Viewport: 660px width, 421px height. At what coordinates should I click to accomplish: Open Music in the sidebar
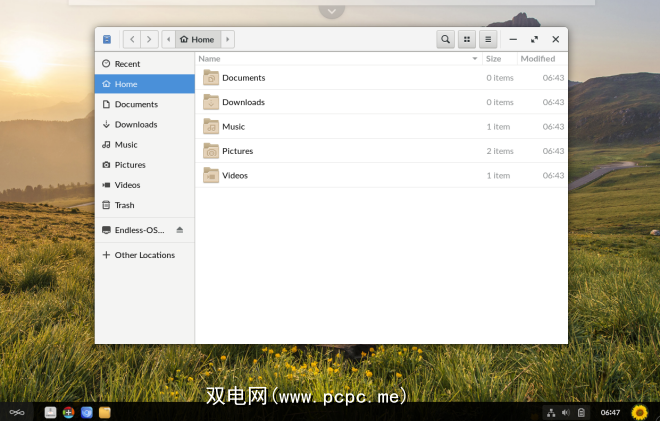144,145
